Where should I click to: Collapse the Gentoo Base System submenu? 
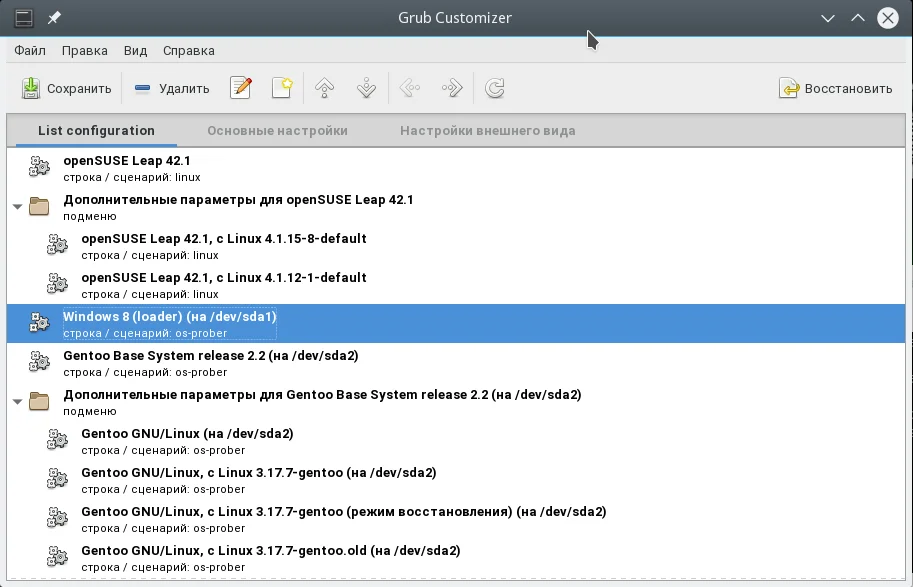coord(17,402)
